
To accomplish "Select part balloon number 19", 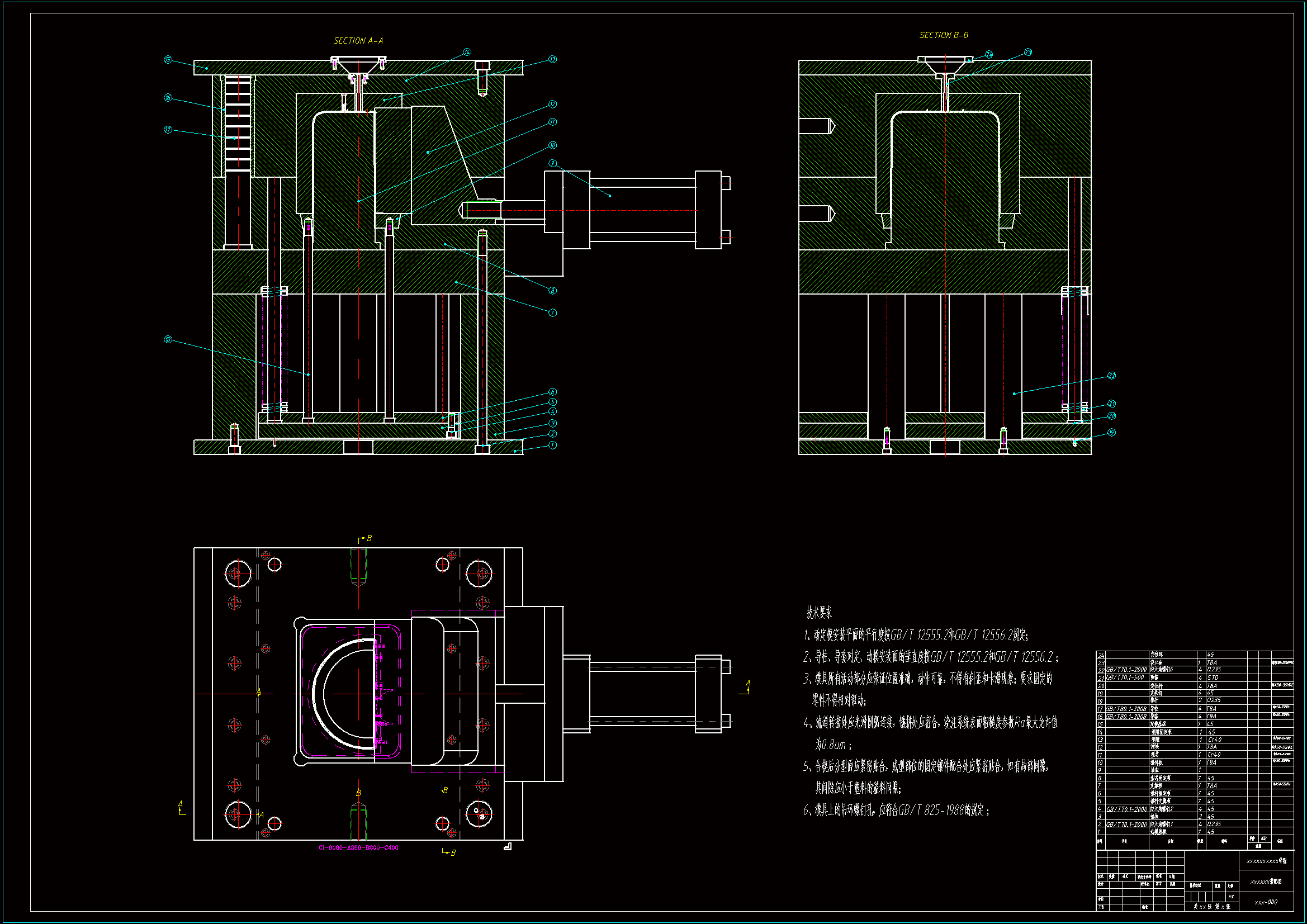I will point(1112,433).
